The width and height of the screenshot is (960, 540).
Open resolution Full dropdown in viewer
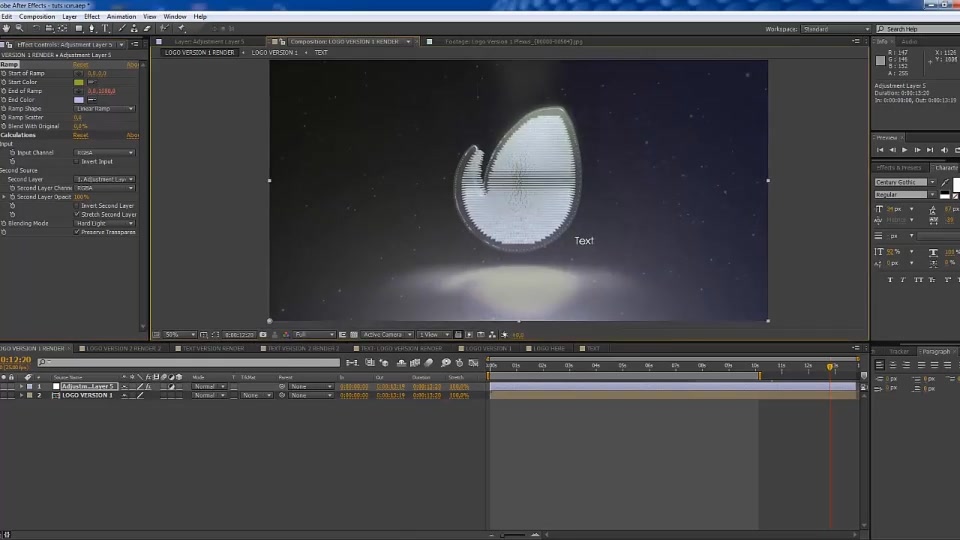click(314, 335)
